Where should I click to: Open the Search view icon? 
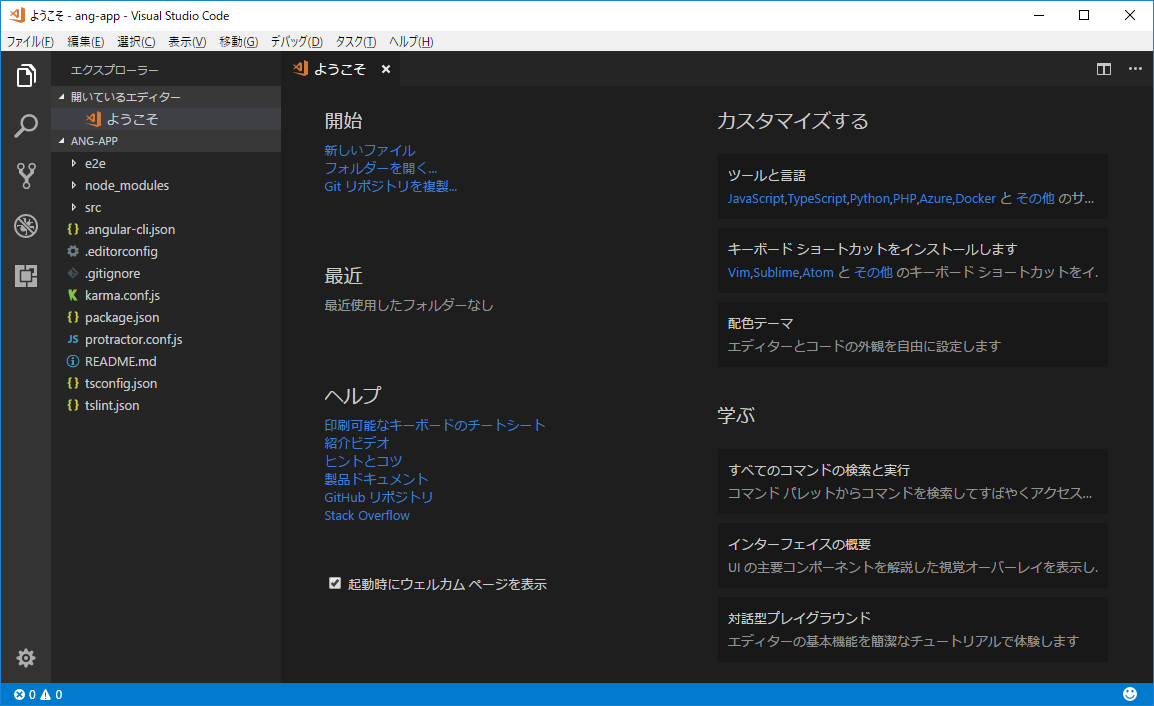pyautogui.click(x=26, y=126)
